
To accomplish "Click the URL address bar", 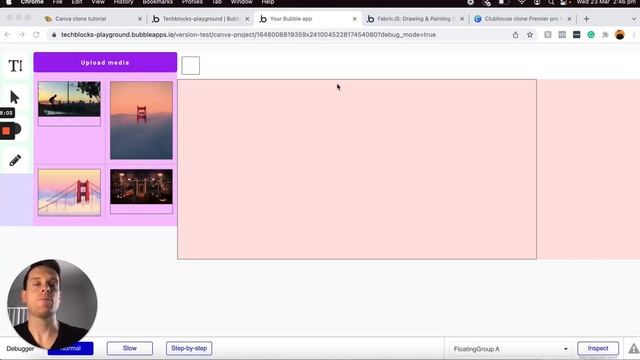I will (x=282, y=35).
